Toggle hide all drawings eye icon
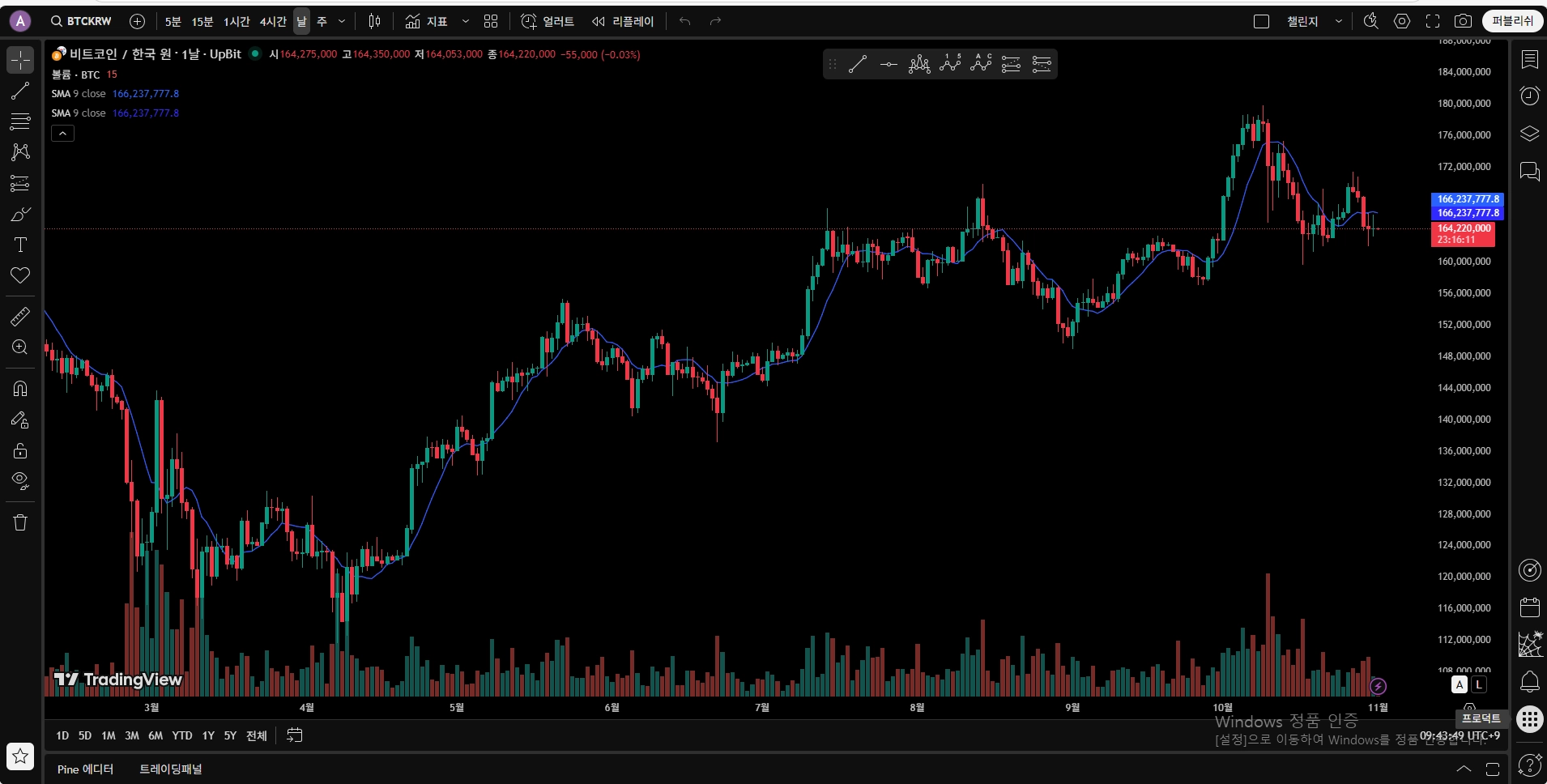This screenshot has height=784, width=1547. [20, 481]
